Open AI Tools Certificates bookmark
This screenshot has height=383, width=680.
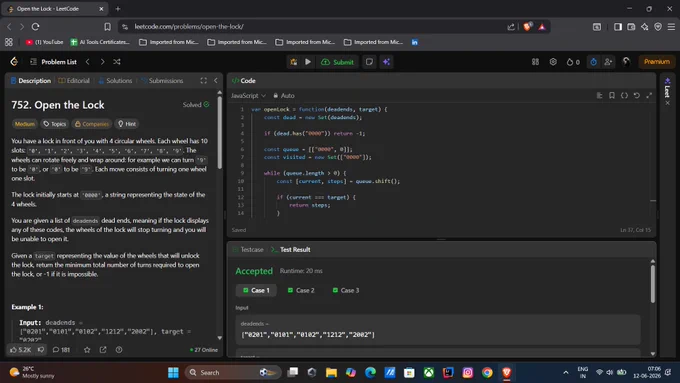(100, 42)
